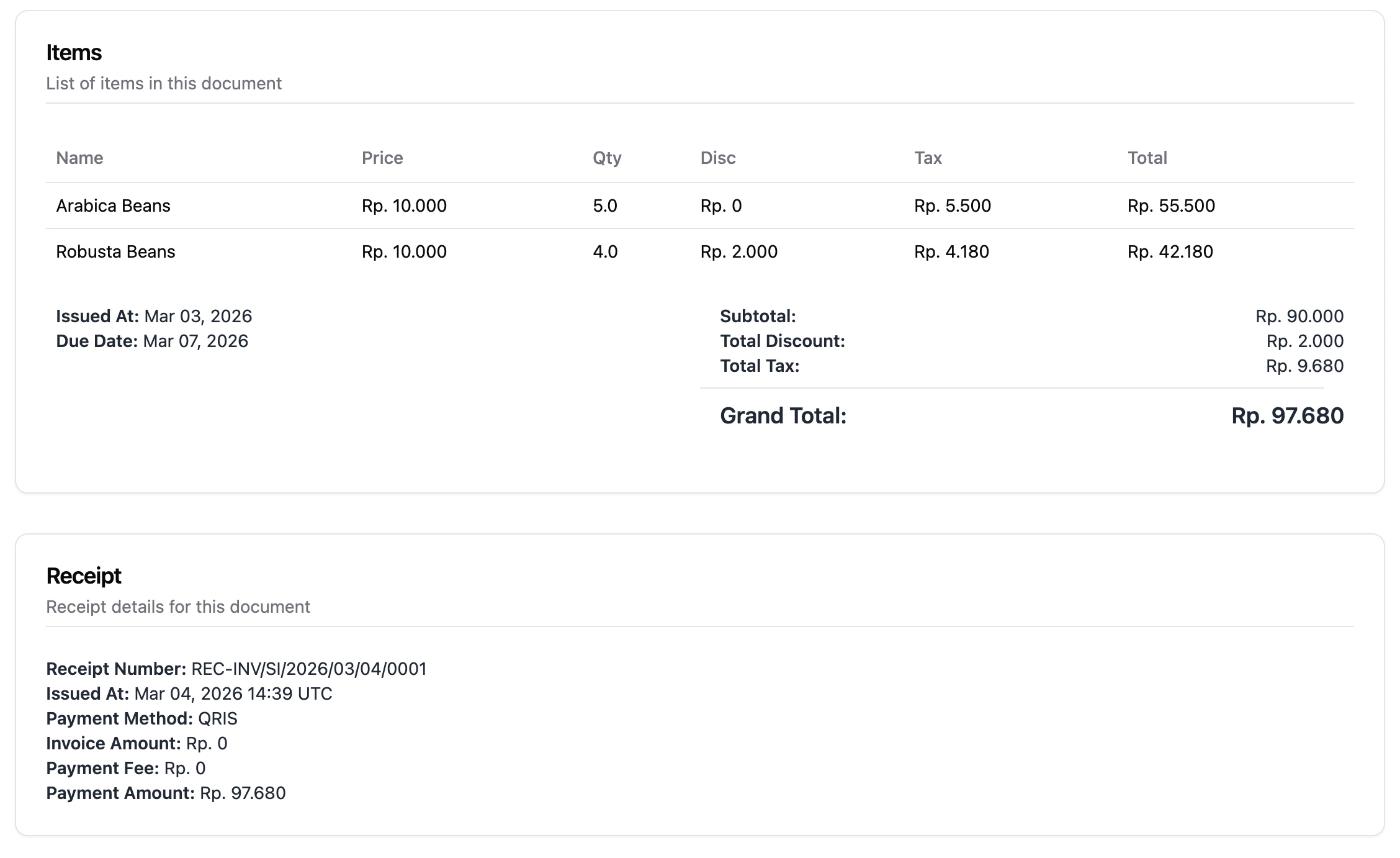Click the Rp. 2.000 discount for Robusta Beans

pos(739,251)
